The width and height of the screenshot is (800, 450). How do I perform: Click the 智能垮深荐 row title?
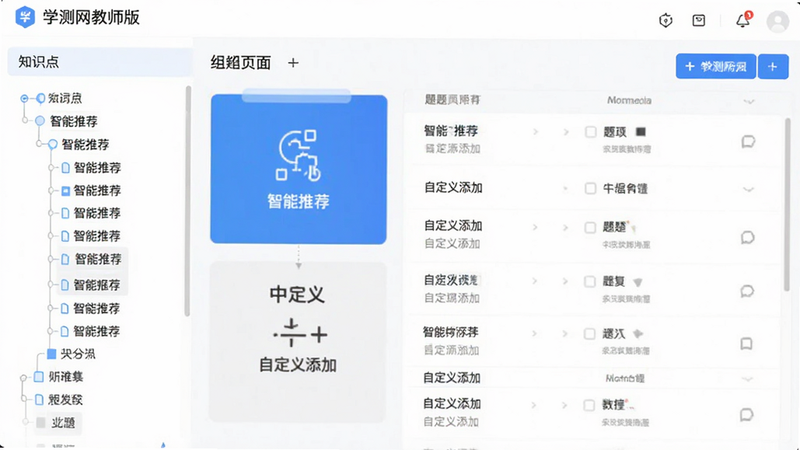click(x=451, y=333)
